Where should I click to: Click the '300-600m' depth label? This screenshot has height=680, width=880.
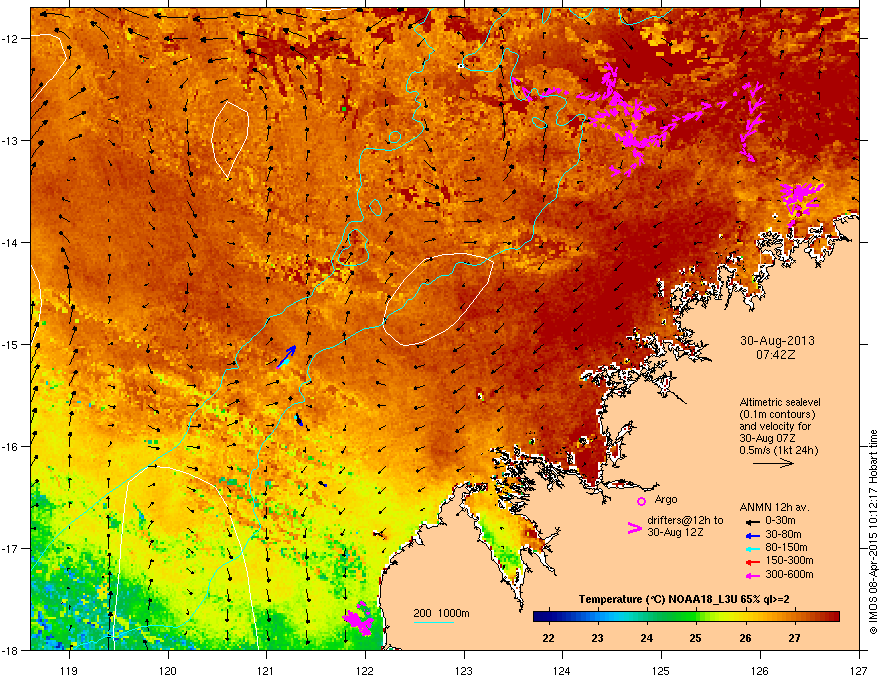click(x=789, y=575)
